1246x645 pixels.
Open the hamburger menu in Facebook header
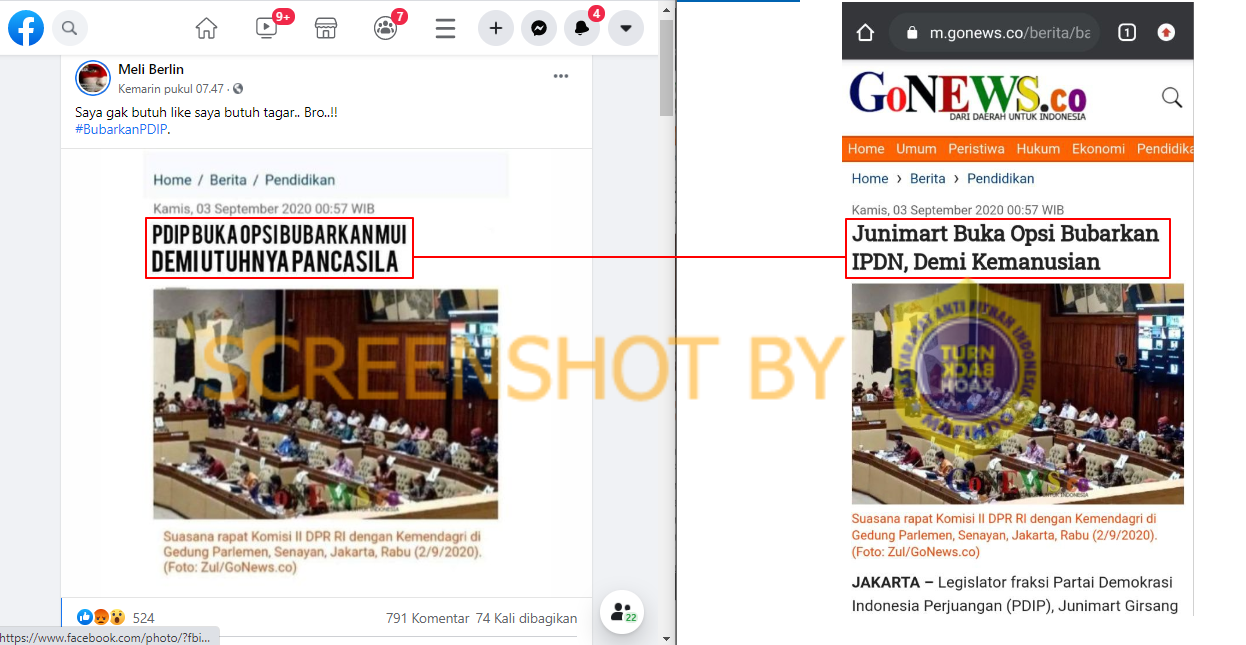click(446, 28)
